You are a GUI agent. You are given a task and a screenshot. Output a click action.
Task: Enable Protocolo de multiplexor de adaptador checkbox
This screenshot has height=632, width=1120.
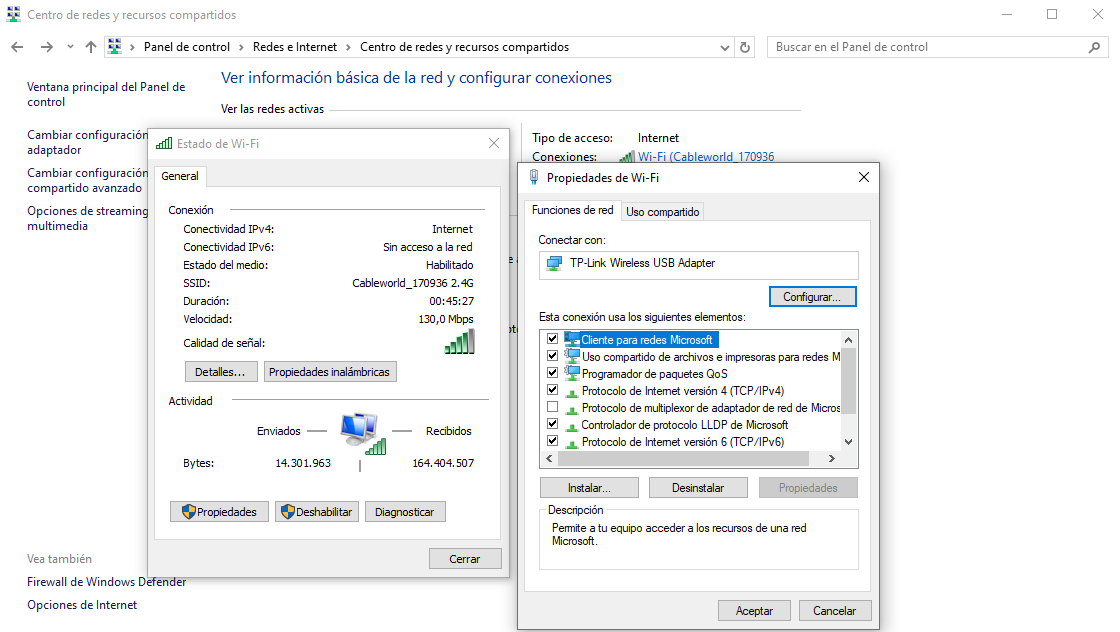click(x=552, y=408)
